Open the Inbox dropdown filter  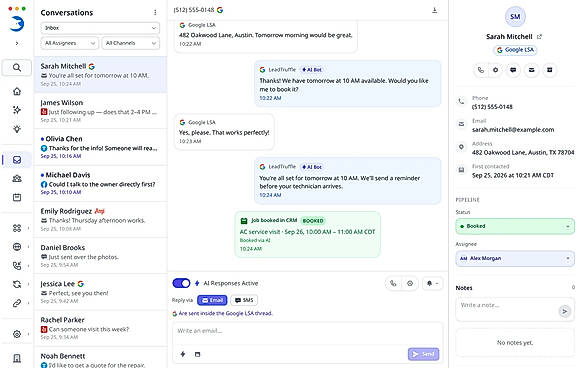coord(100,28)
